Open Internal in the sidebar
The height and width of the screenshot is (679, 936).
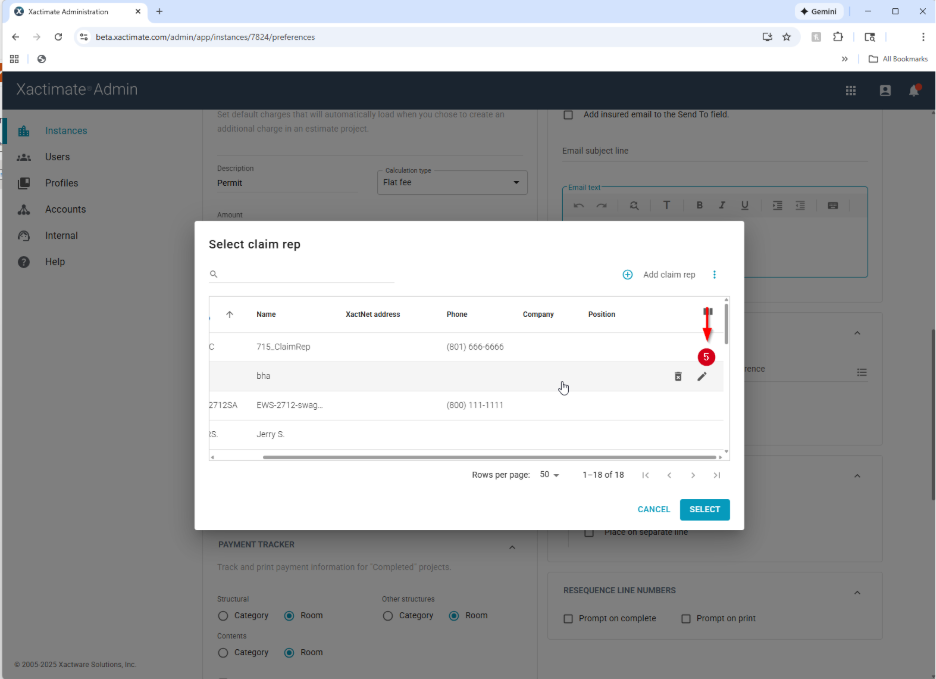(61, 236)
